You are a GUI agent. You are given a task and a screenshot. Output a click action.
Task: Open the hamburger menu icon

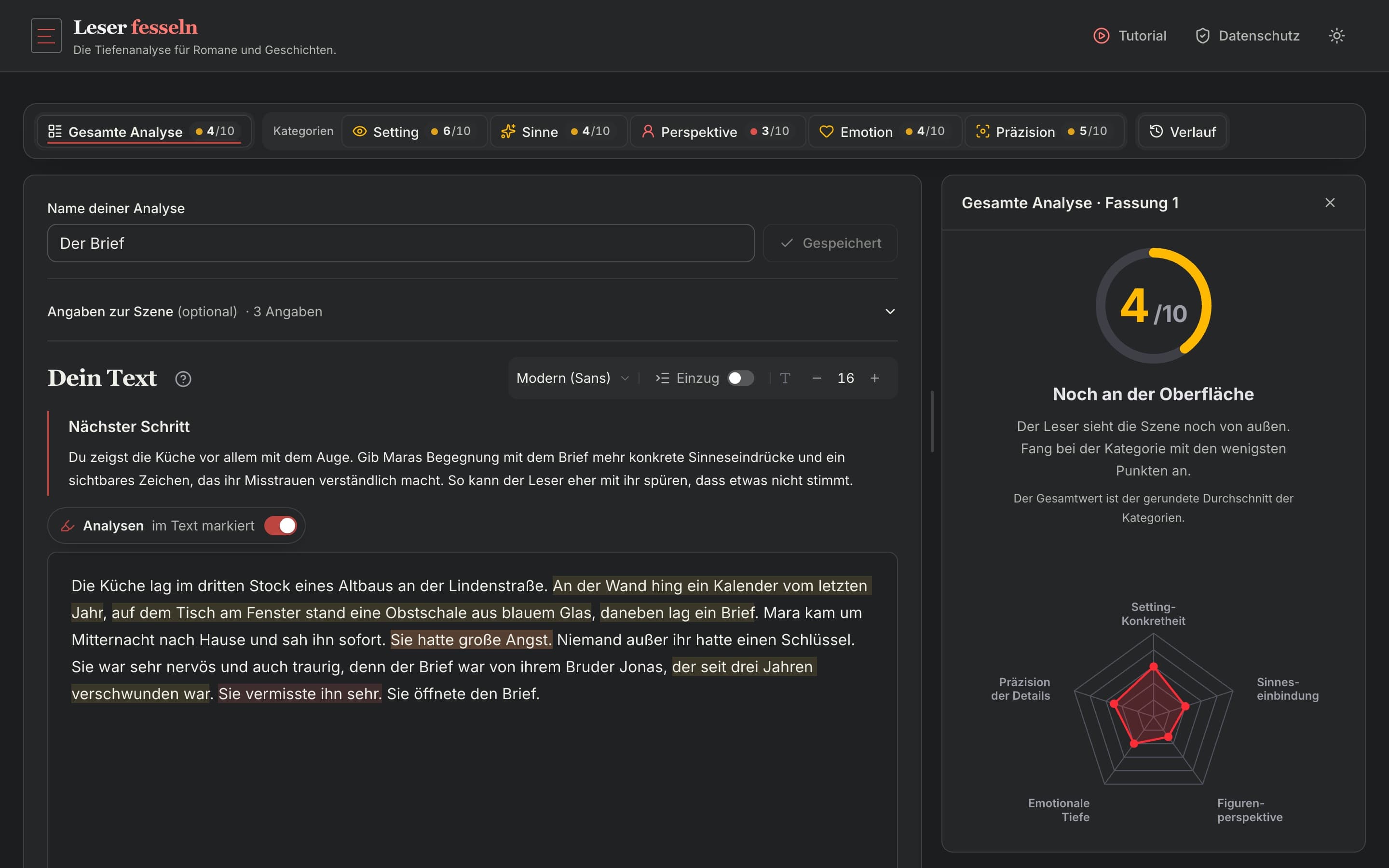point(46,36)
